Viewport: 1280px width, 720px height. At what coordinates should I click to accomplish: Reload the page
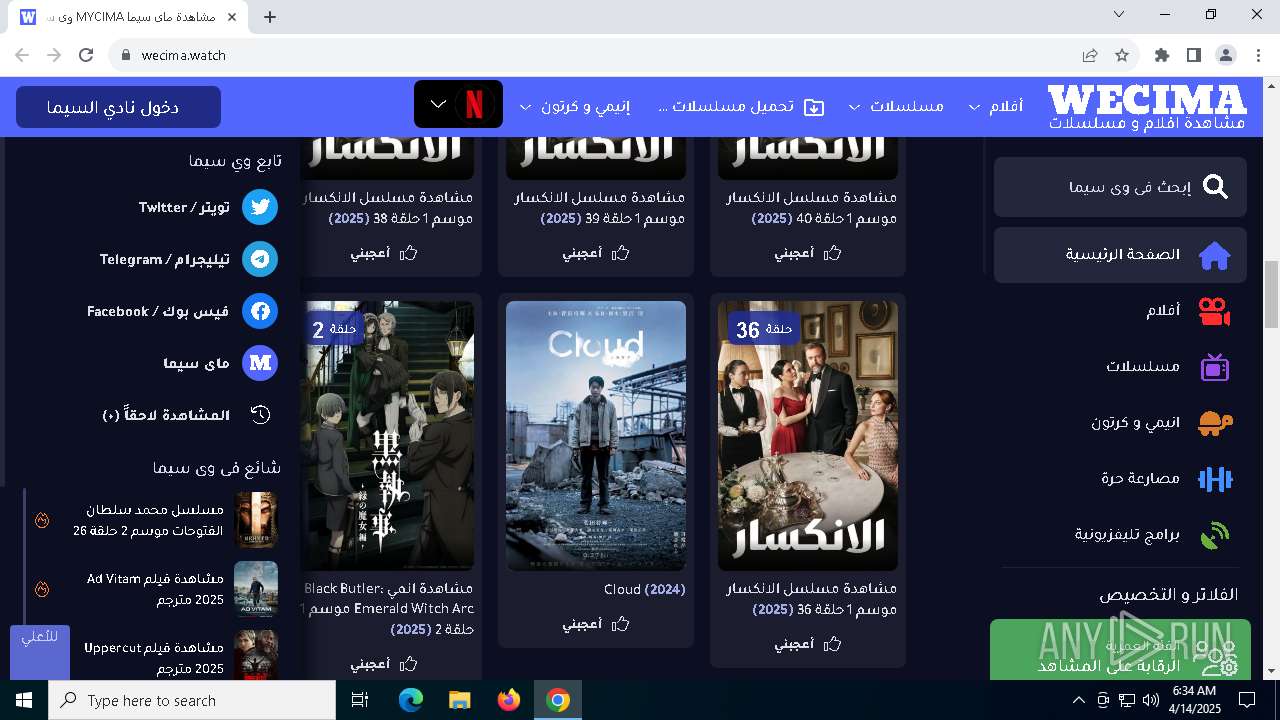(x=86, y=55)
